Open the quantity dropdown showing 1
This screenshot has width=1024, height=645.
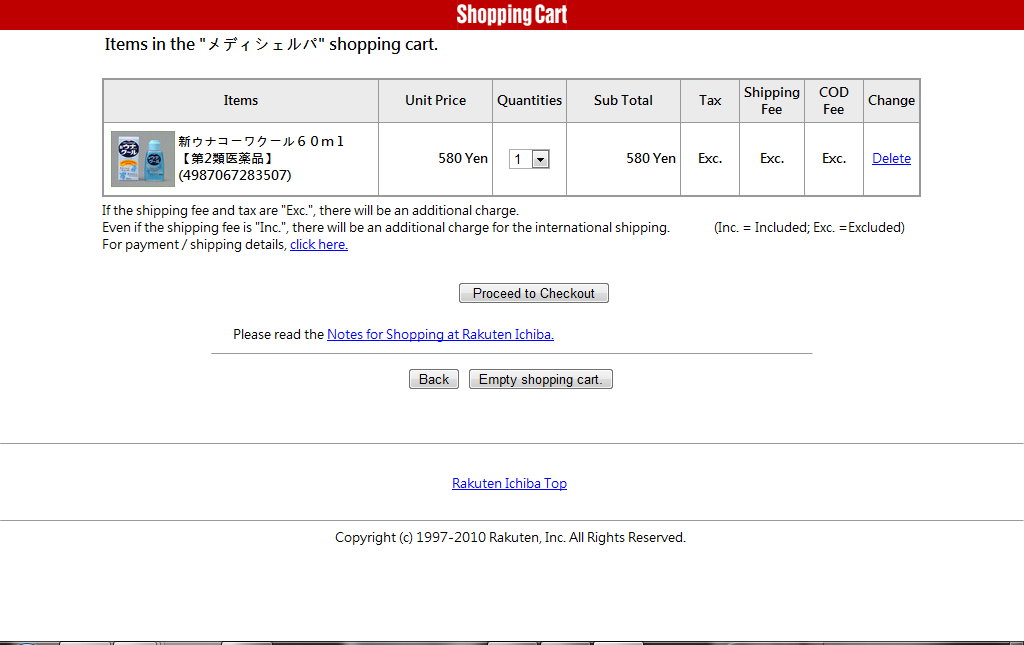[x=529, y=159]
